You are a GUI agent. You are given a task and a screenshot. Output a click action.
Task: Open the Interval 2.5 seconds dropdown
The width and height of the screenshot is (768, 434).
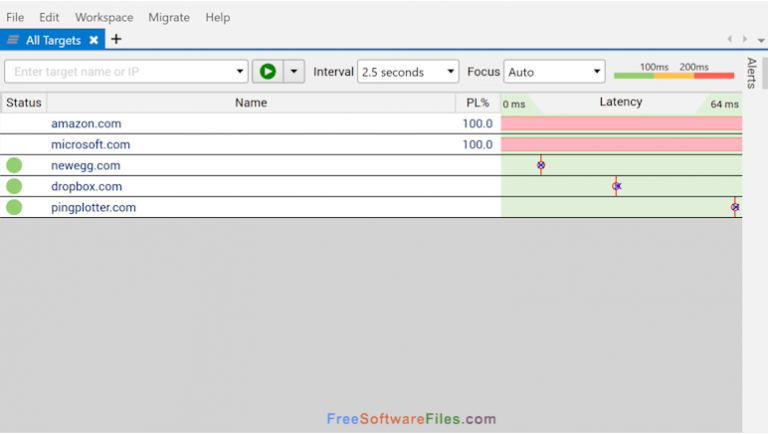408,72
